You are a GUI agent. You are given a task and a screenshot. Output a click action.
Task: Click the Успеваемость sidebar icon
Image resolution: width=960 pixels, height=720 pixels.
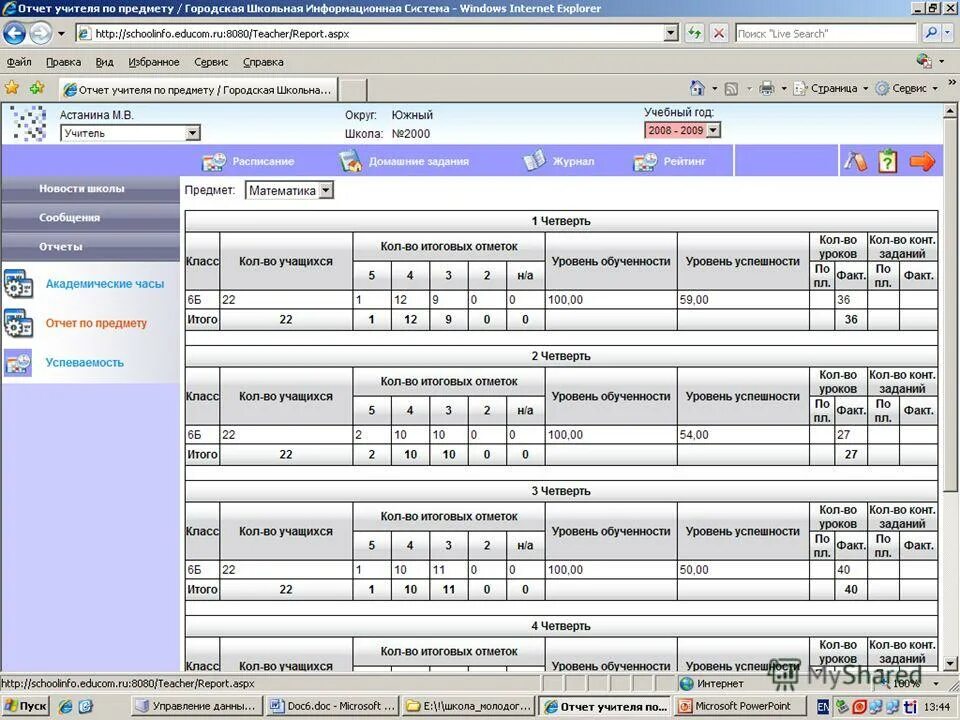click(x=18, y=362)
